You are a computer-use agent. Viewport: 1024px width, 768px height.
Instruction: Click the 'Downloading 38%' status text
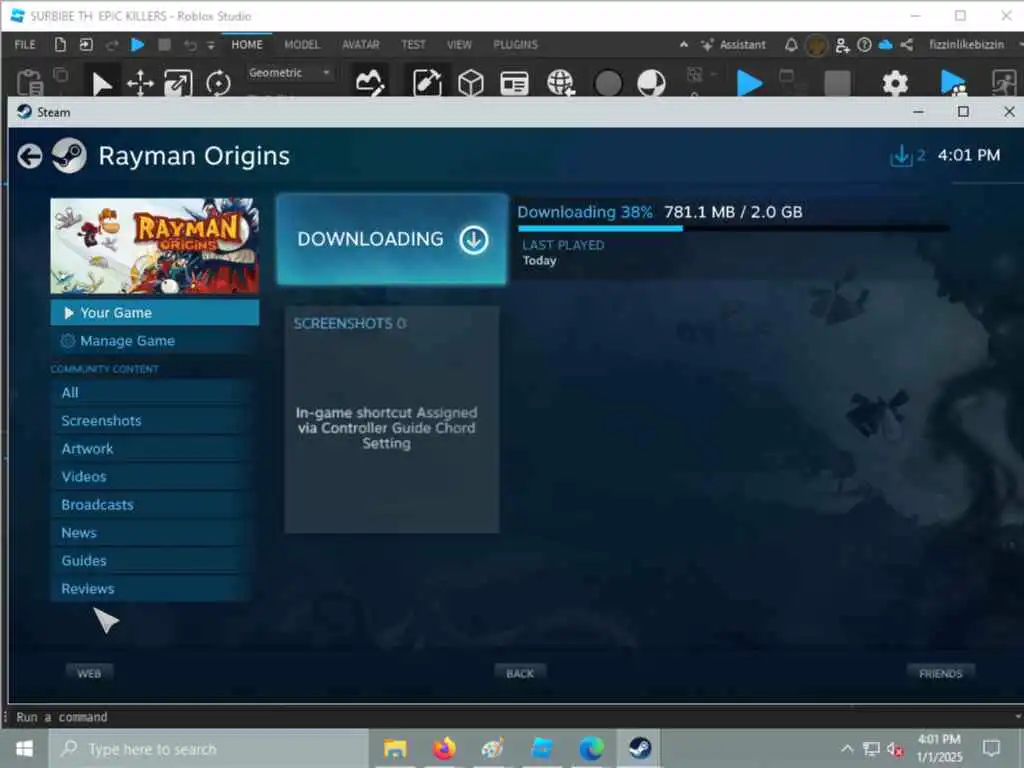(x=584, y=212)
